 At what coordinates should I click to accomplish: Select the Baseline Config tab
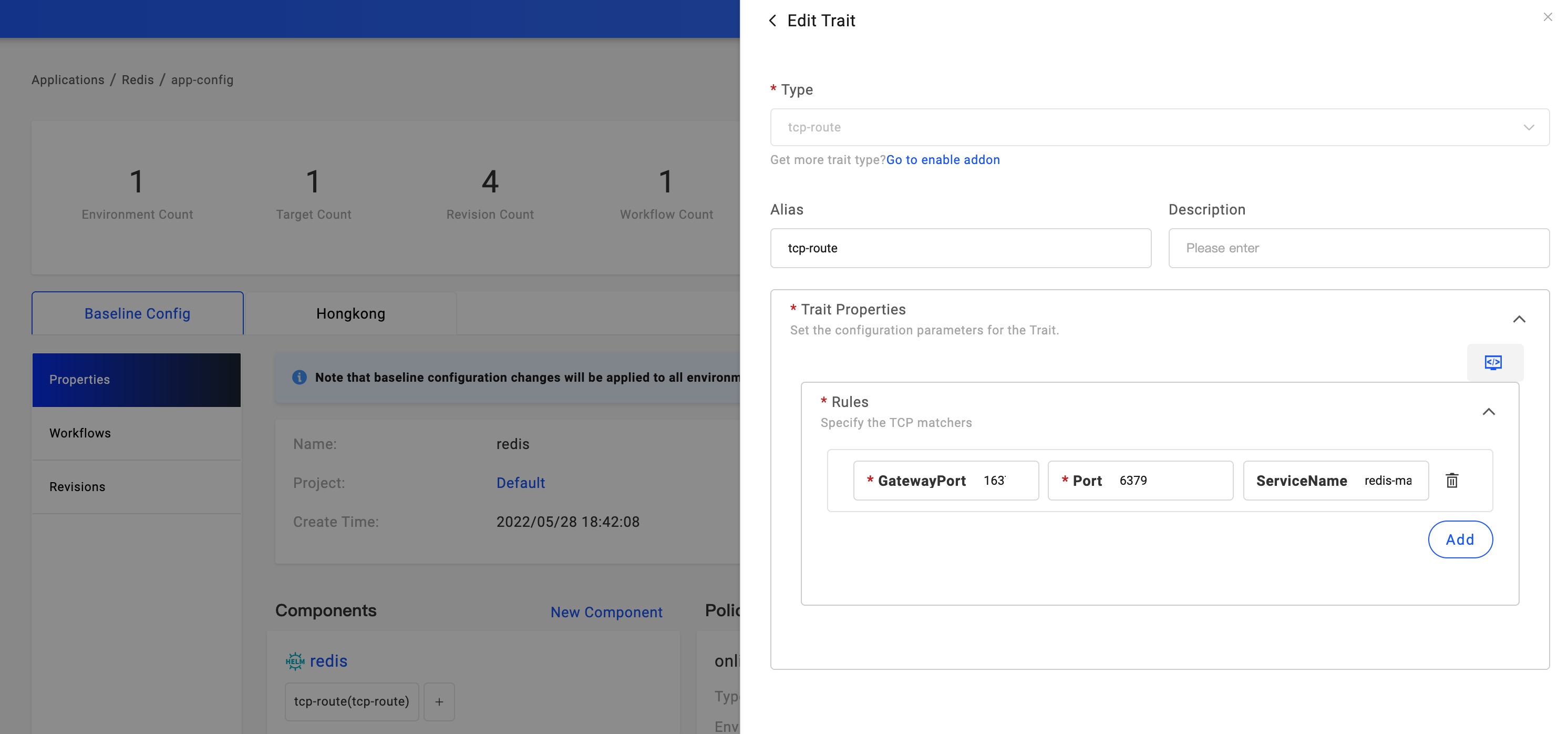[x=138, y=314]
